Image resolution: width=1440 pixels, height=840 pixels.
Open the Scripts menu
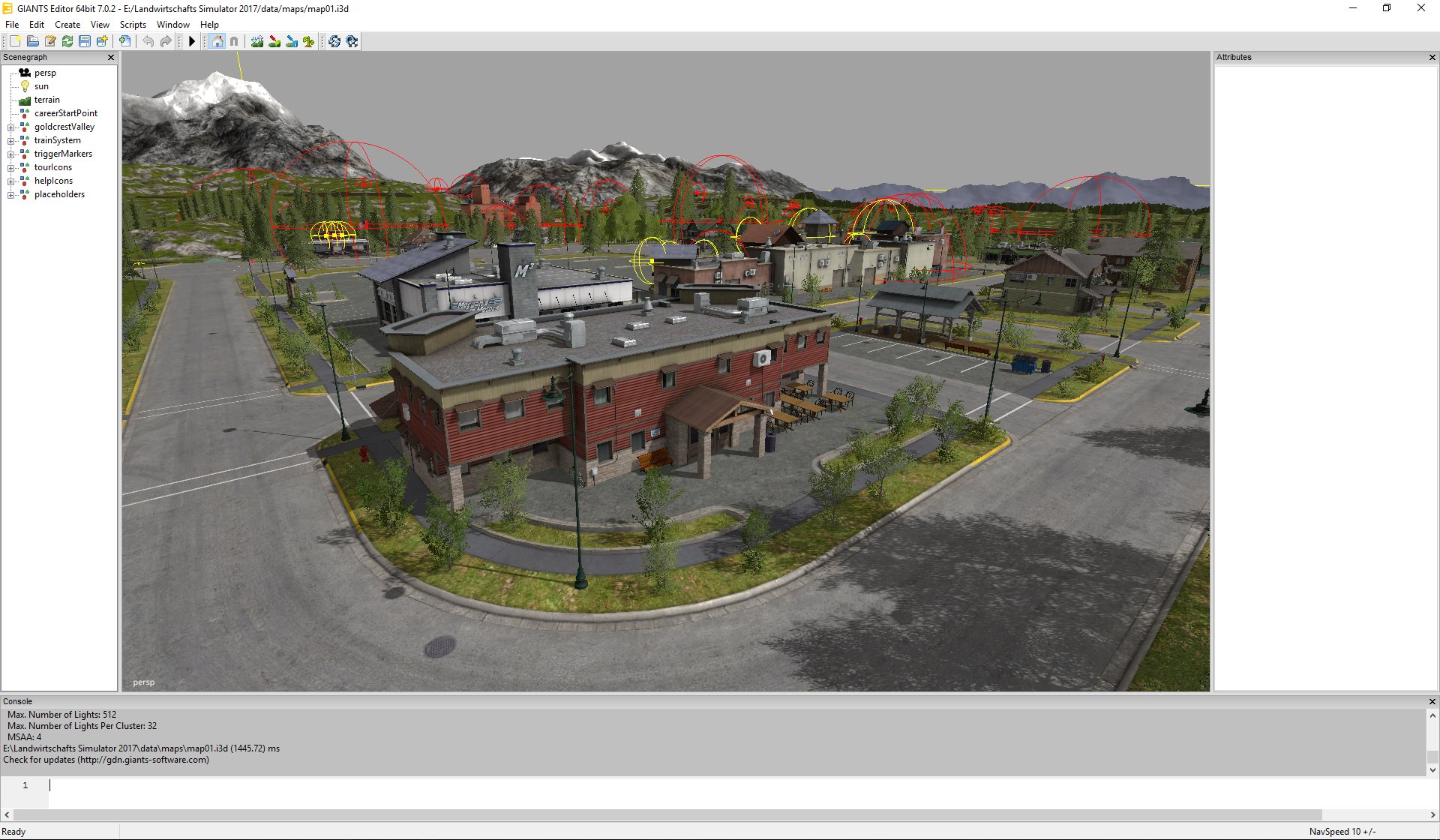click(133, 25)
